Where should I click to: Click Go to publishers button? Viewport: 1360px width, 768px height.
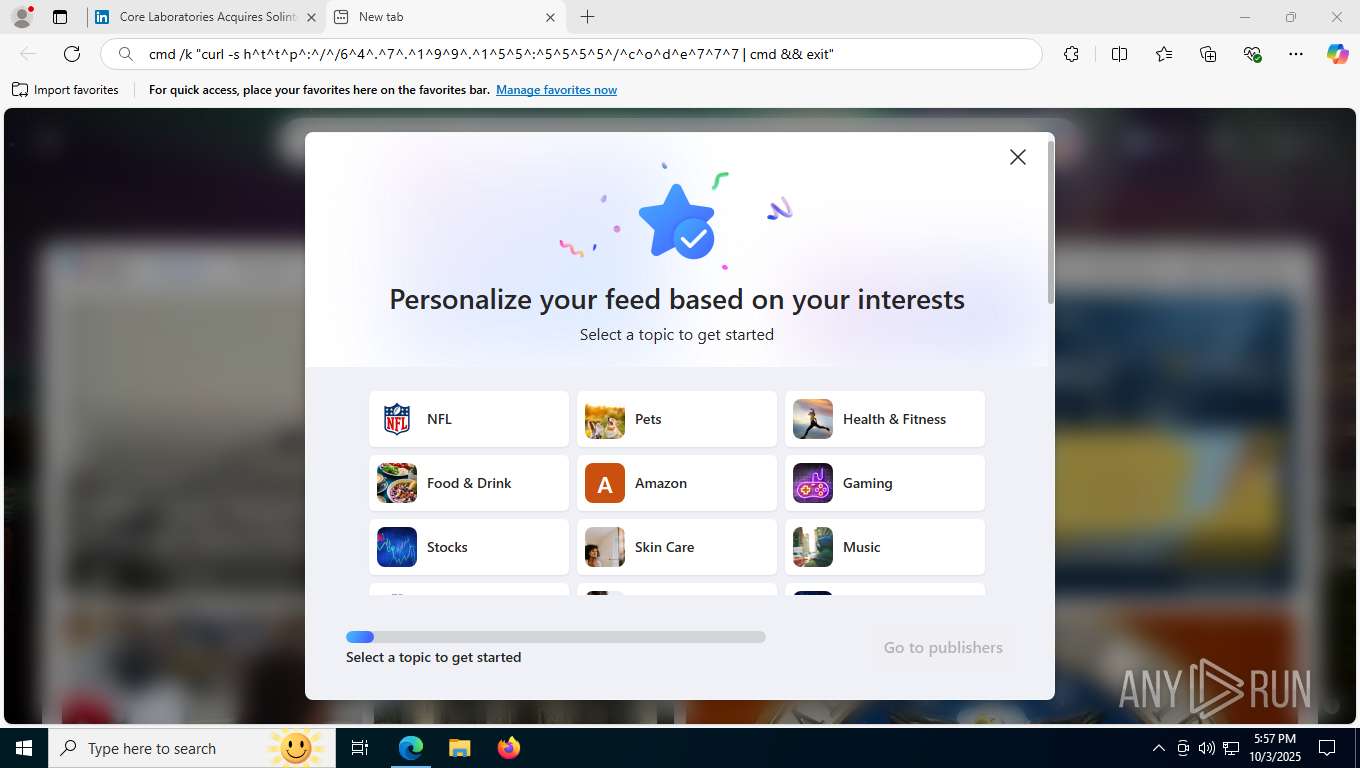coord(943,648)
